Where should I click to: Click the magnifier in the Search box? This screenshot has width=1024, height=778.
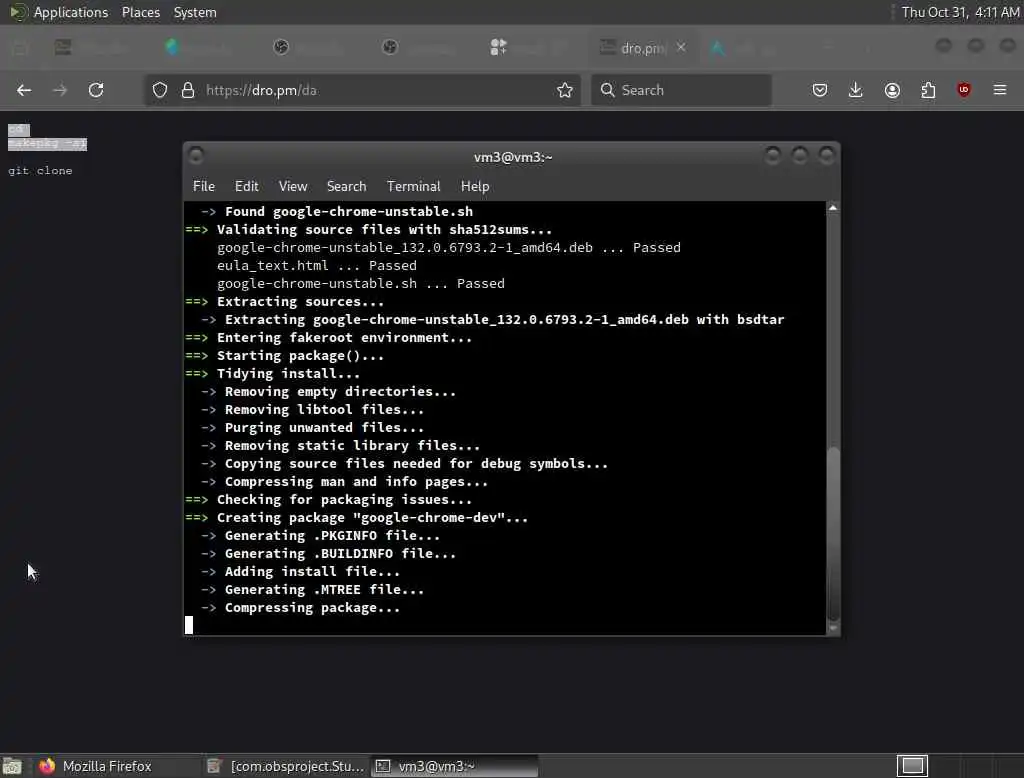click(607, 90)
